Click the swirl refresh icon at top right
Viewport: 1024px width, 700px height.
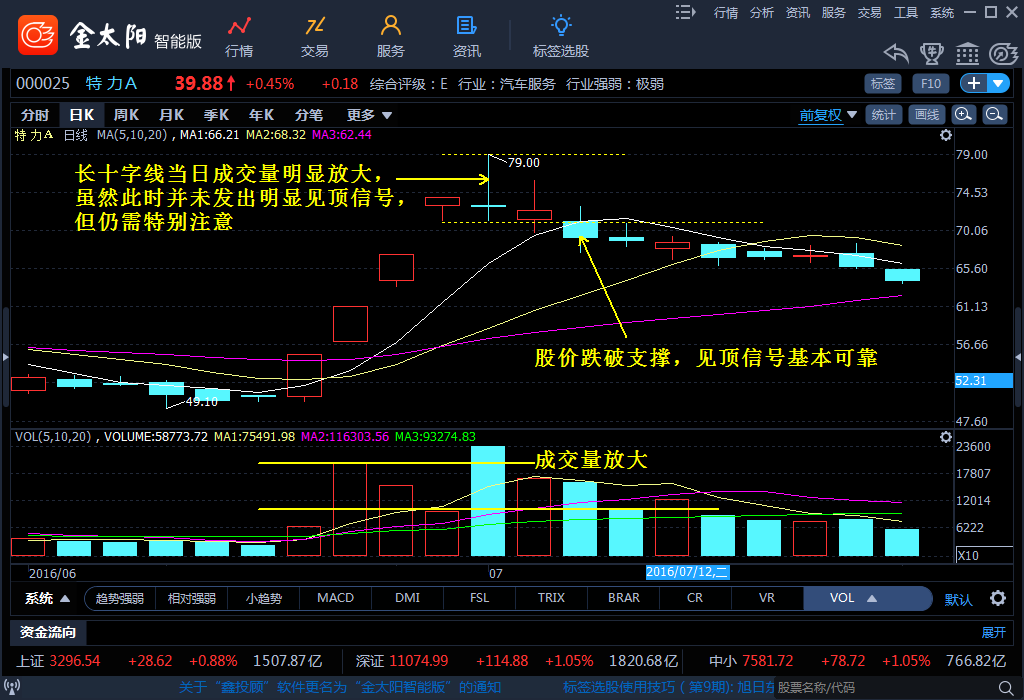pyautogui.click(x=1004, y=54)
